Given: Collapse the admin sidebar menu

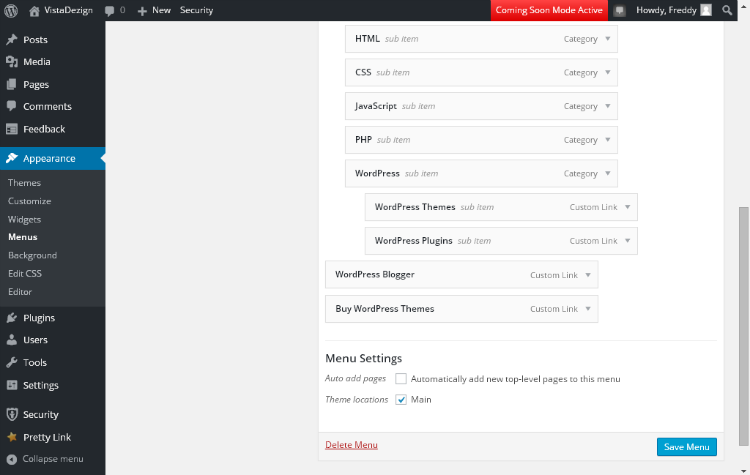Looking at the screenshot, I should pyautogui.click(x=45, y=459).
